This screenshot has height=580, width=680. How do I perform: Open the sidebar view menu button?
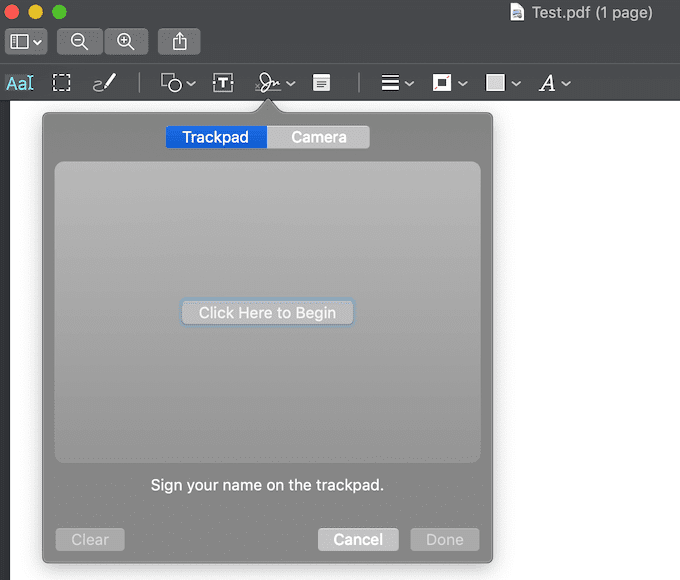click(26, 42)
